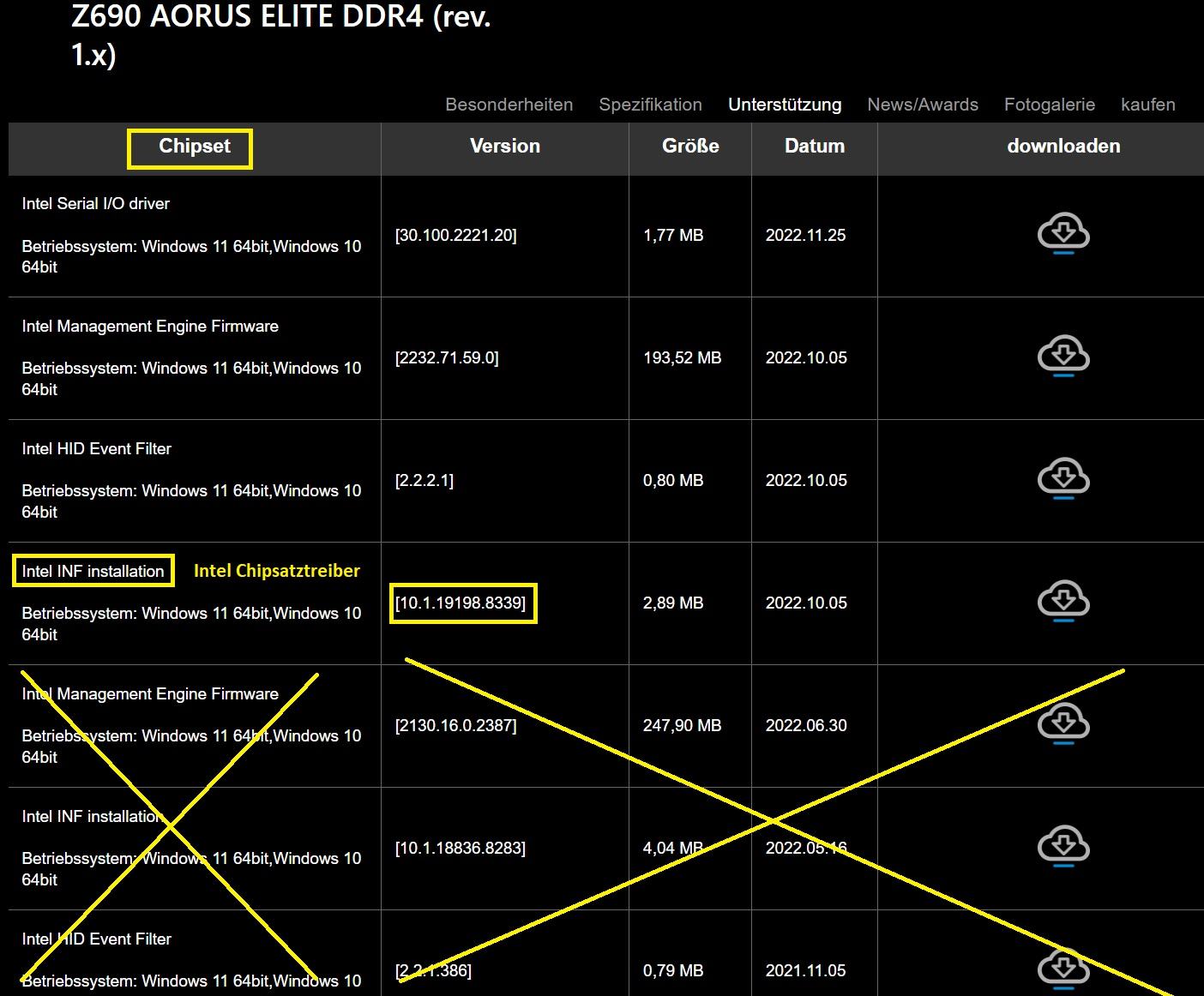Select version text [2232.71.59.0]

coord(447,357)
